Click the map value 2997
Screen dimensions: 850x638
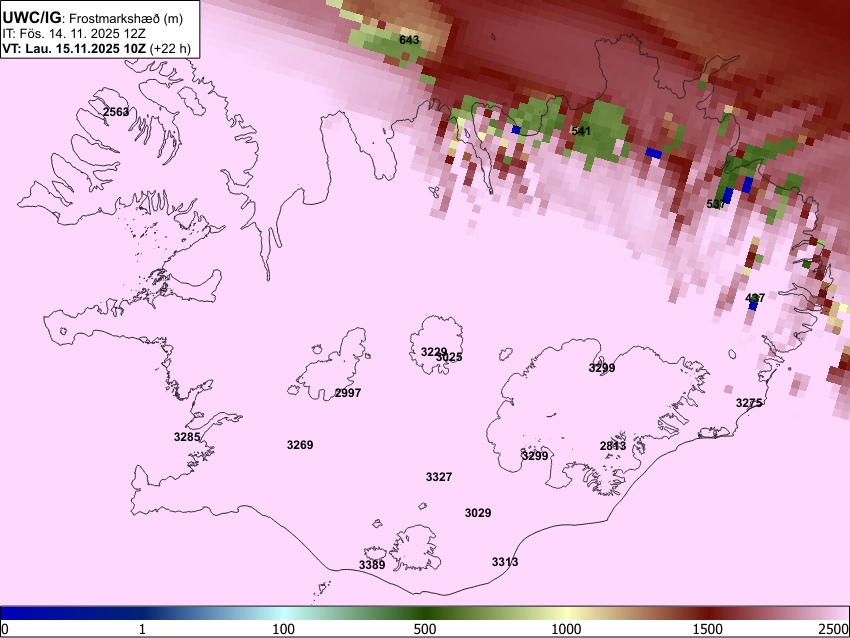pyautogui.click(x=347, y=392)
